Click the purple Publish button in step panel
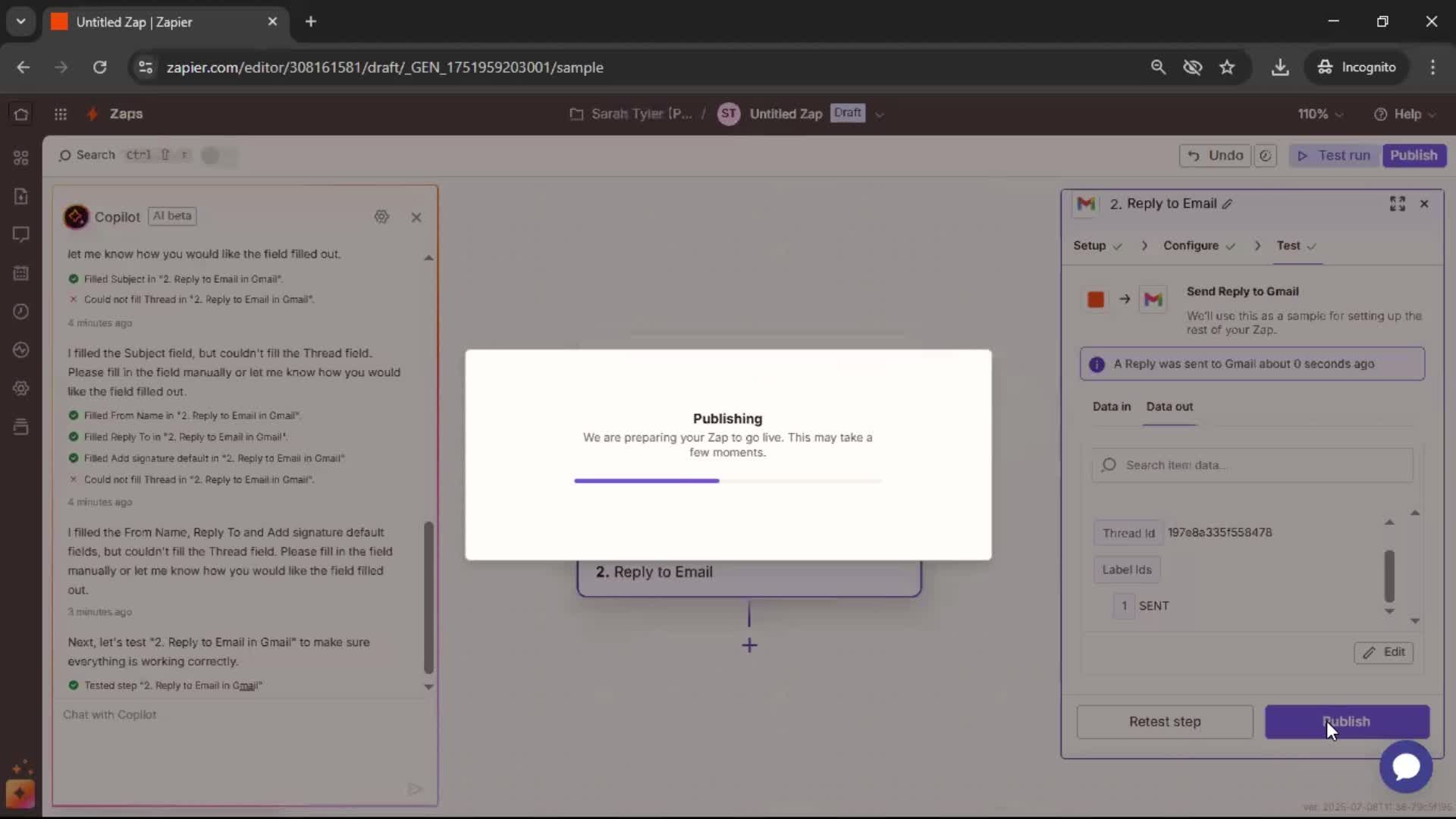This screenshot has height=819, width=1456. [x=1347, y=722]
